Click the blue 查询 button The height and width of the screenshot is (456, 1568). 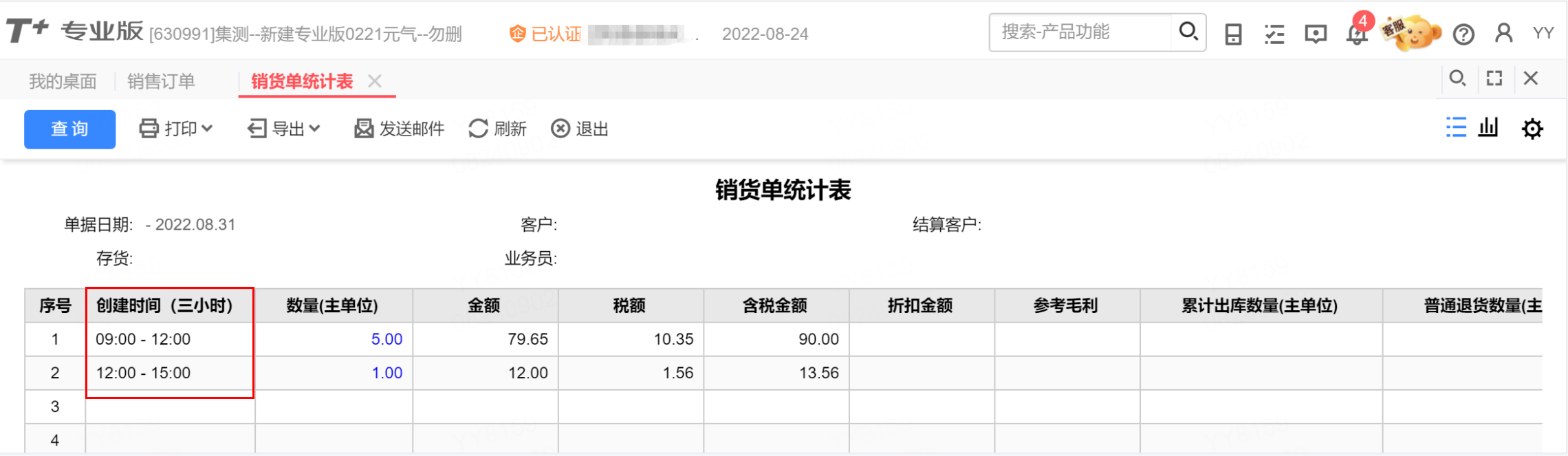69,129
